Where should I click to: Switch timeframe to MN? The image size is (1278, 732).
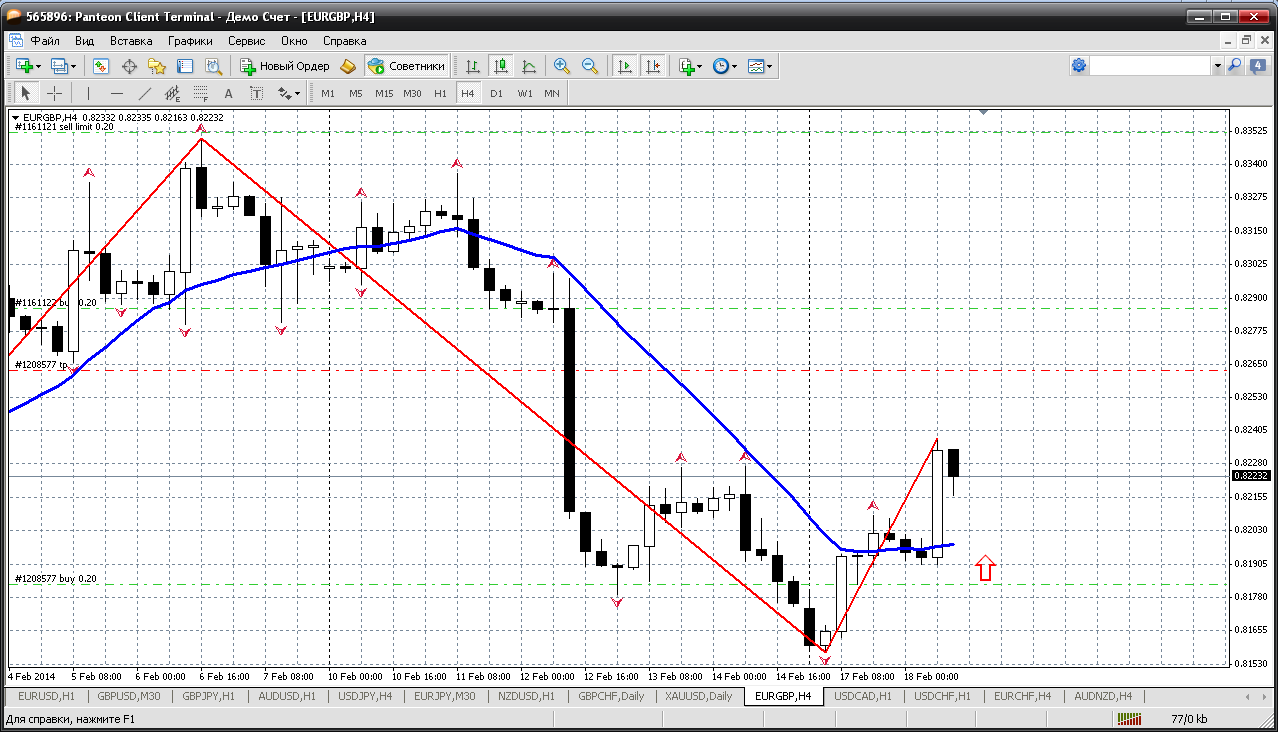pyautogui.click(x=552, y=93)
